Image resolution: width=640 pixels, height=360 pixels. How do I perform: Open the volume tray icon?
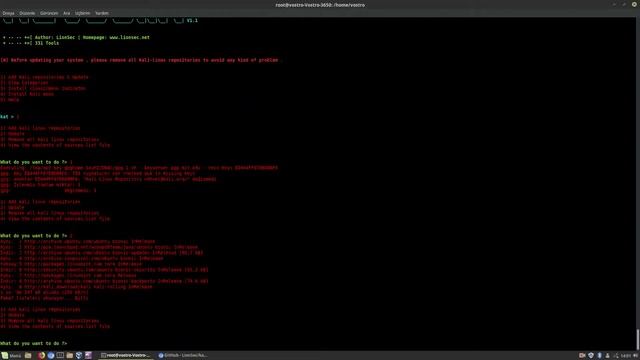tap(636, 356)
